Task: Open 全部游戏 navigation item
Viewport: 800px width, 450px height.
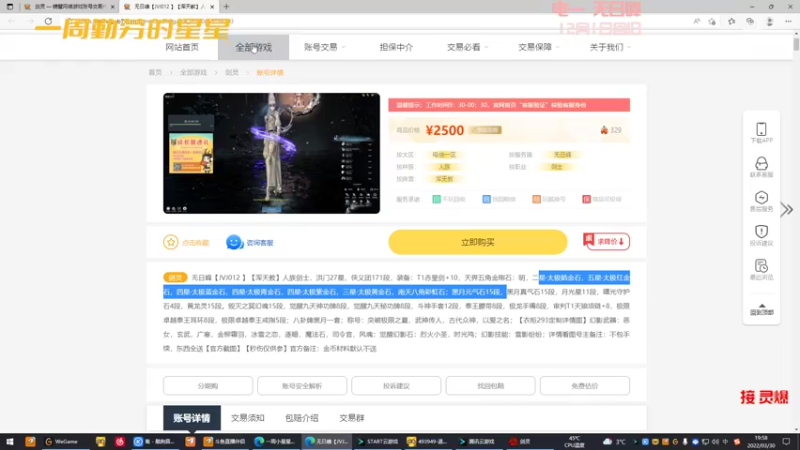Action: (x=253, y=47)
